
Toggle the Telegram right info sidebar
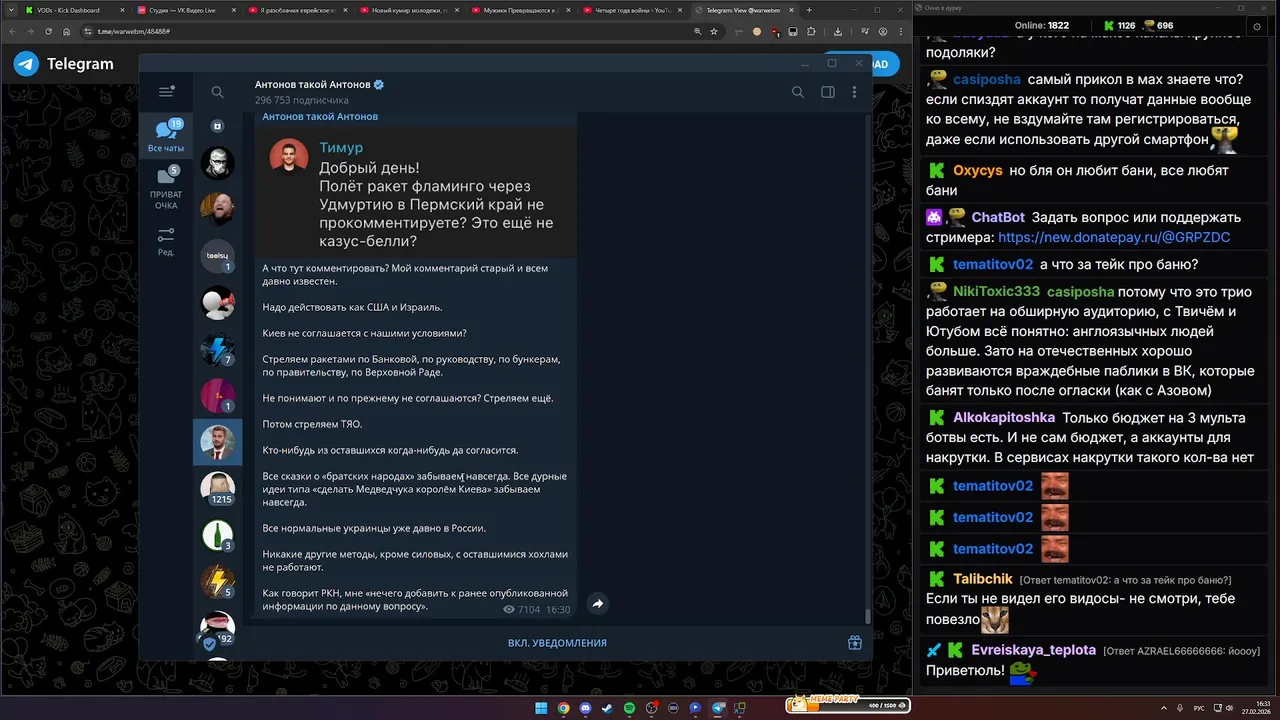828,92
